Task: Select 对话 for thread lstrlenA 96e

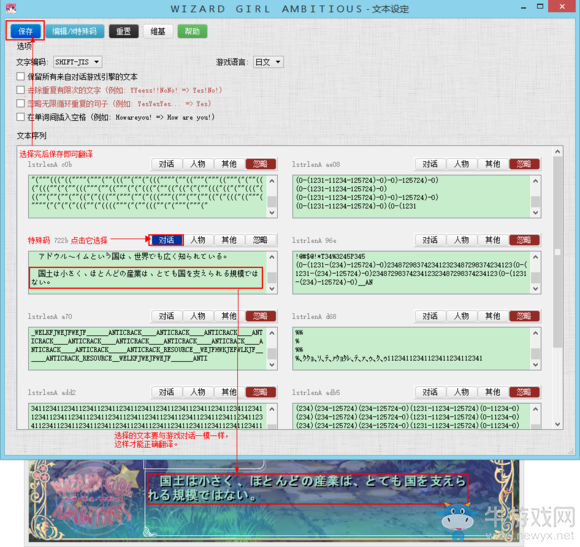Action: click(x=430, y=240)
